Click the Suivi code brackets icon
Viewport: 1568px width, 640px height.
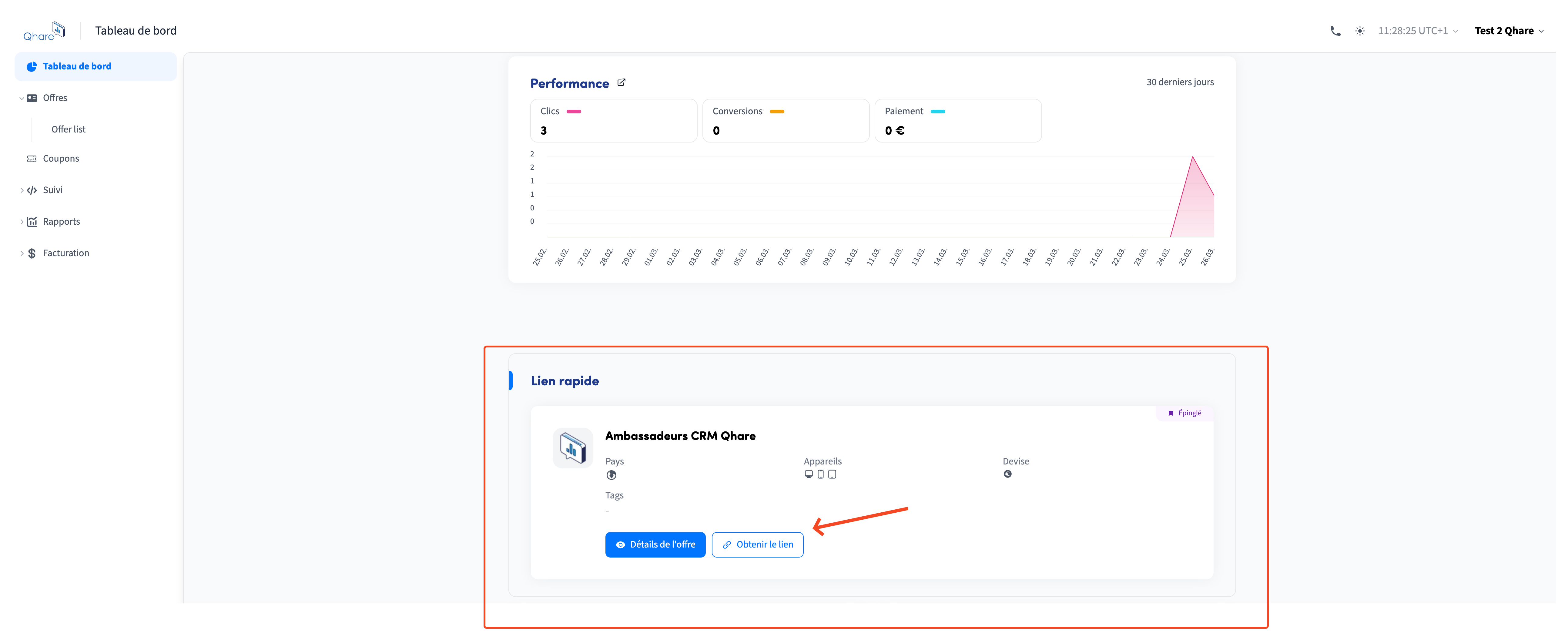32,190
